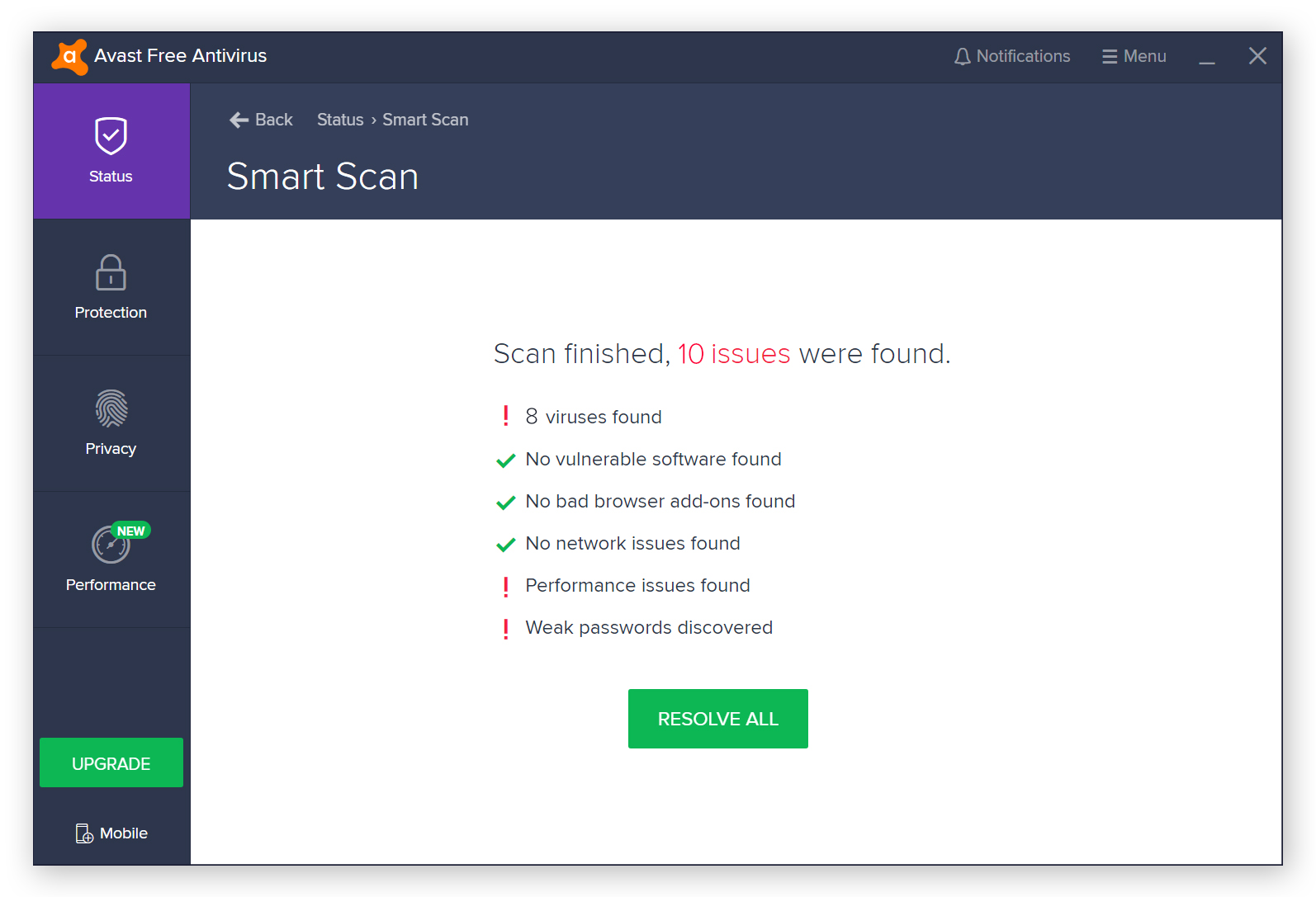This screenshot has height=897, width=1316.
Task: Click the RESOLVE ALL button
Action: pos(718,719)
